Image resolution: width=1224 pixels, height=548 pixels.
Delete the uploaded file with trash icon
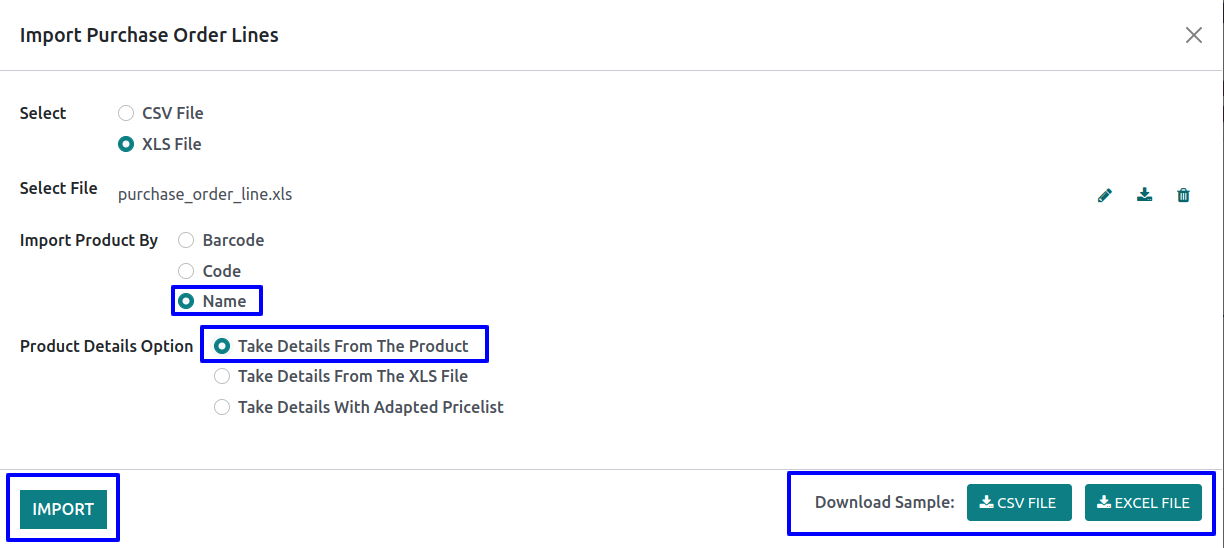(x=1183, y=195)
